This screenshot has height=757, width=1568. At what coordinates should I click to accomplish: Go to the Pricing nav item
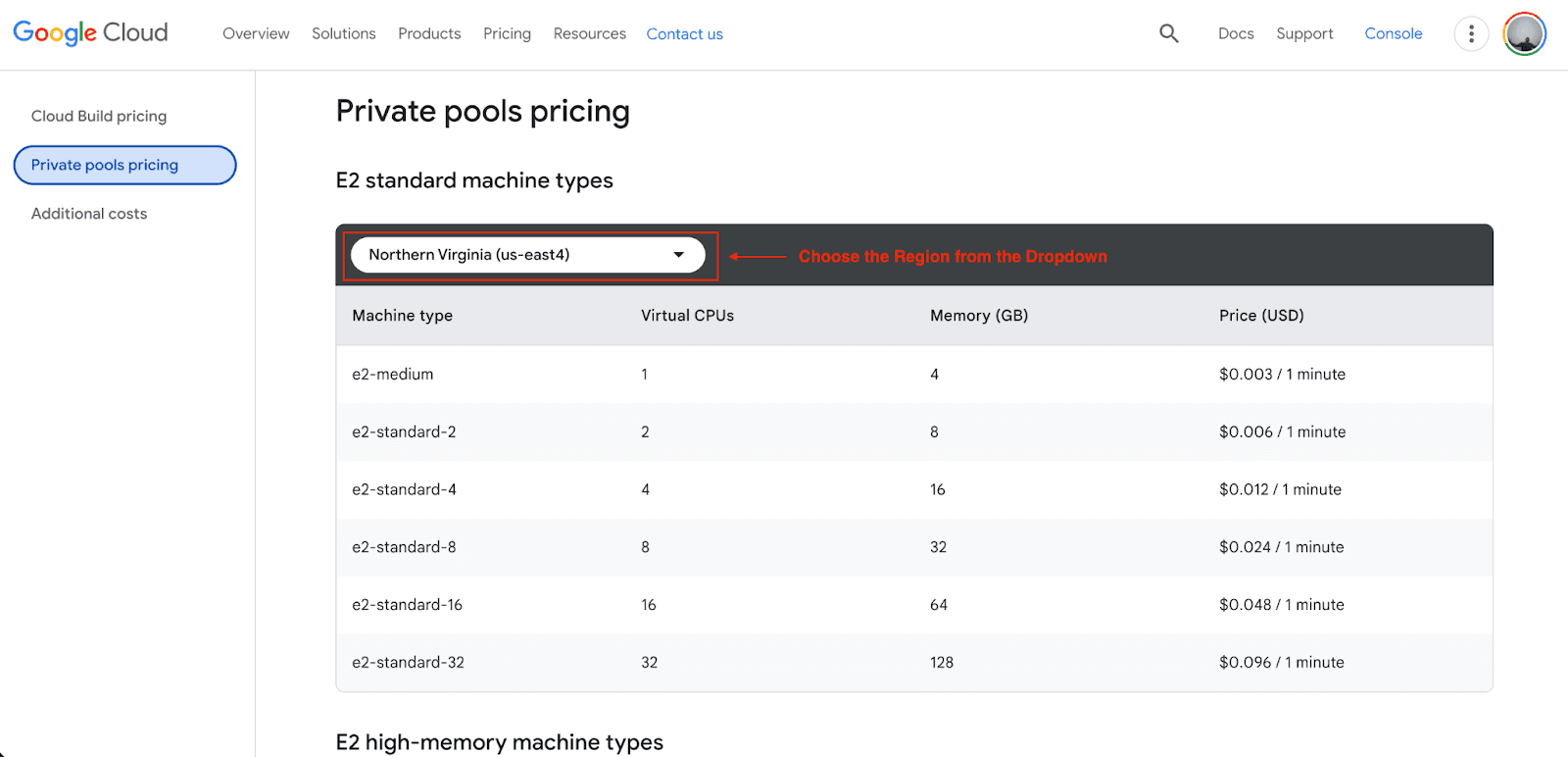pyautogui.click(x=507, y=33)
